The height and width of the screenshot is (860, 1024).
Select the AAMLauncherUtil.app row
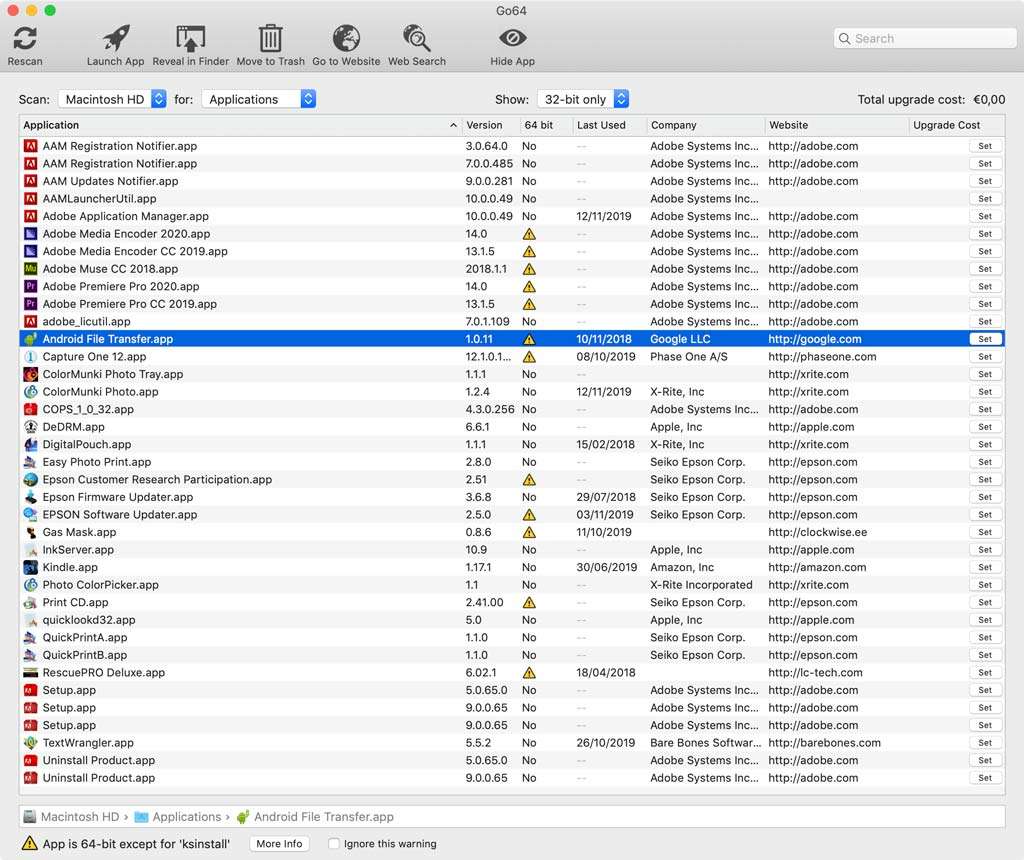coord(512,199)
